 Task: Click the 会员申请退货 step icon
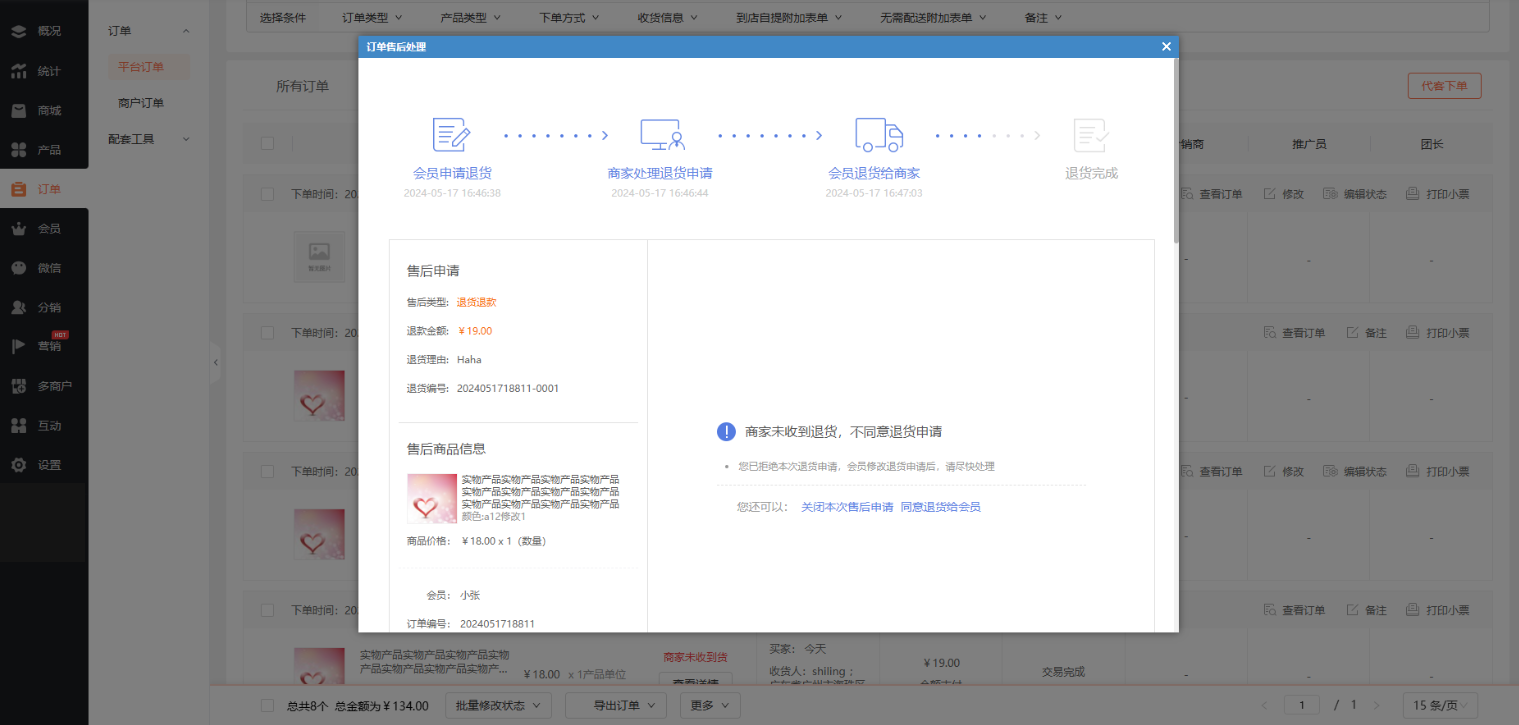(x=451, y=135)
